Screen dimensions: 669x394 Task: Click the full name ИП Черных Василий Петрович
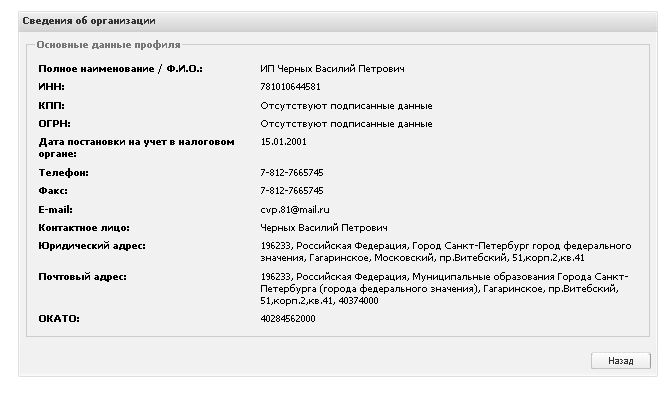(332, 69)
